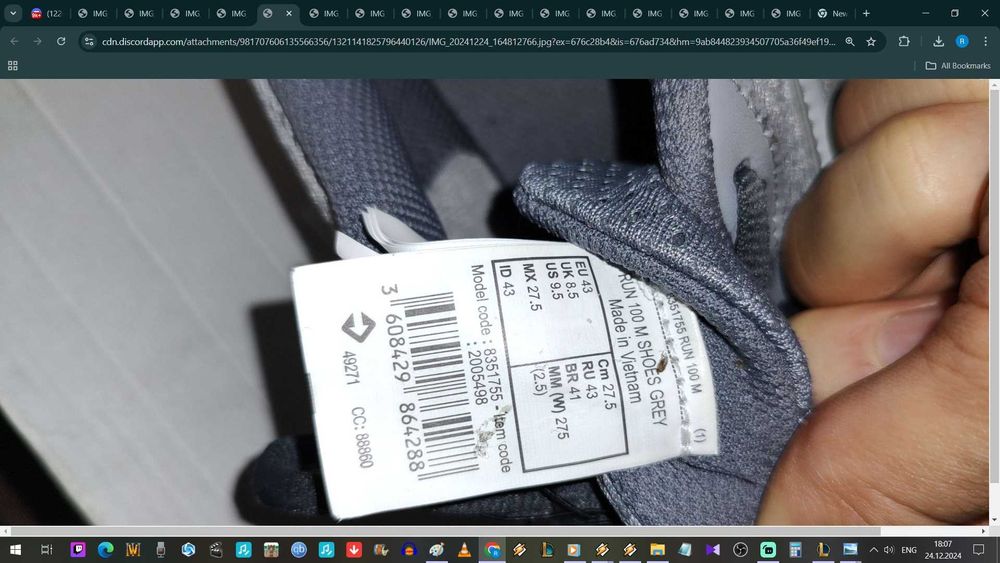
Task: Open a new browser tab
Action: coord(866,13)
